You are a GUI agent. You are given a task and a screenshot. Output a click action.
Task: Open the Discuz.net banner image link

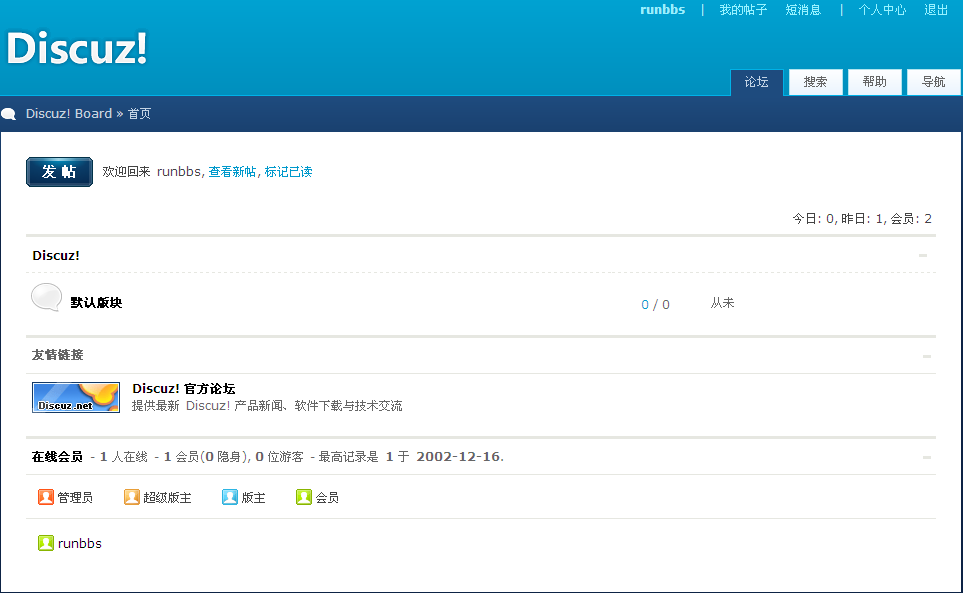coord(76,397)
